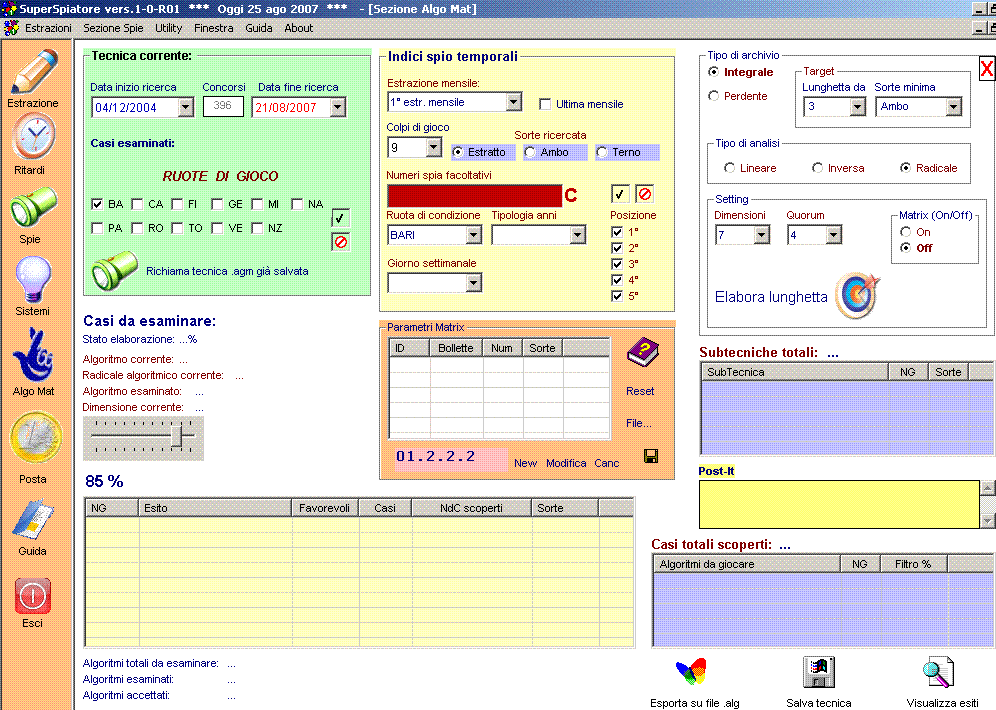Open the Data fine ricerca date dropdown
Image resolution: width=996 pixels, height=710 pixels.
coord(338,107)
